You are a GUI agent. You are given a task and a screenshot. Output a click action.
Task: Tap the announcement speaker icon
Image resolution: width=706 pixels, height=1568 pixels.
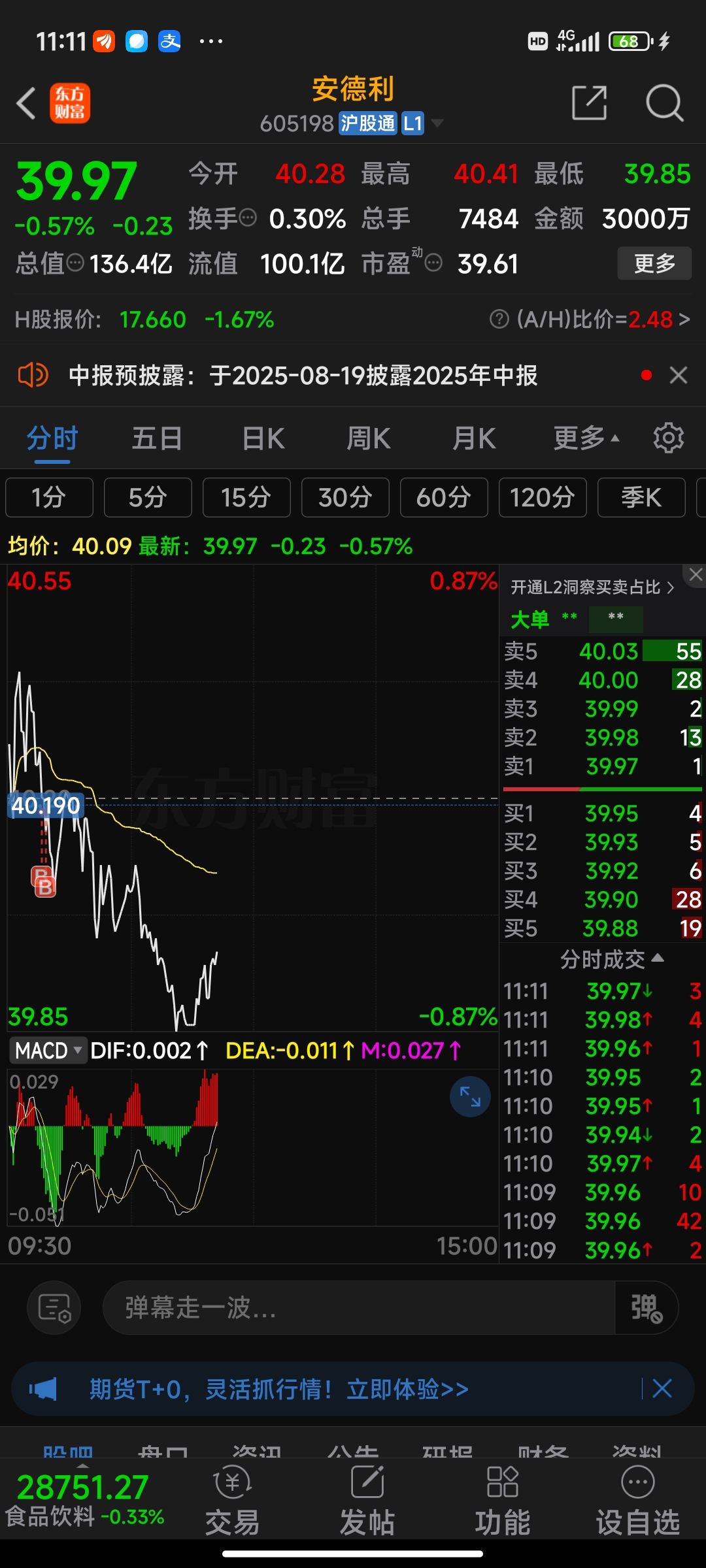tap(33, 376)
